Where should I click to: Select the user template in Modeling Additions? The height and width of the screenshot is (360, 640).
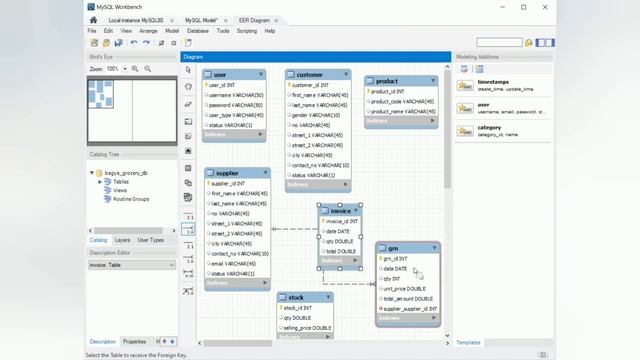pos(503,108)
